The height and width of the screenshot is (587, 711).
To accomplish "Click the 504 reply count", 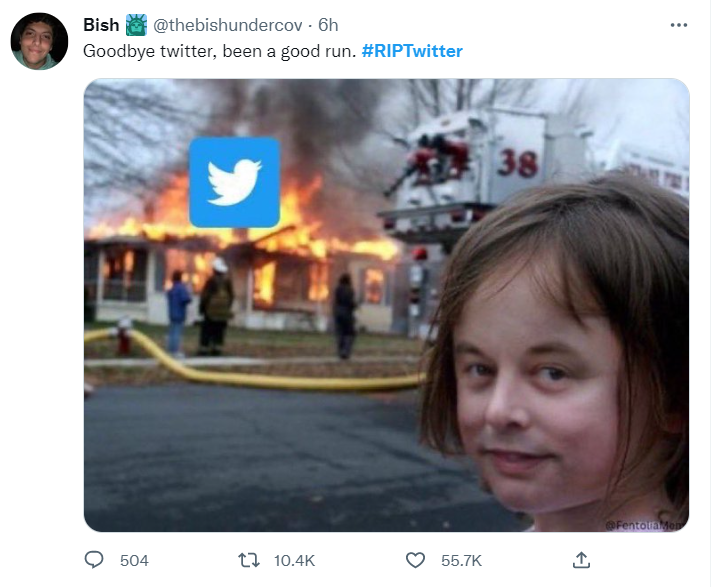I will point(134,561).
